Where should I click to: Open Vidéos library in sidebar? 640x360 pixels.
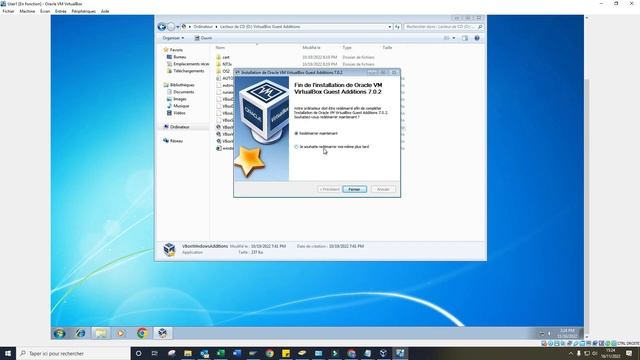point(176,113)
